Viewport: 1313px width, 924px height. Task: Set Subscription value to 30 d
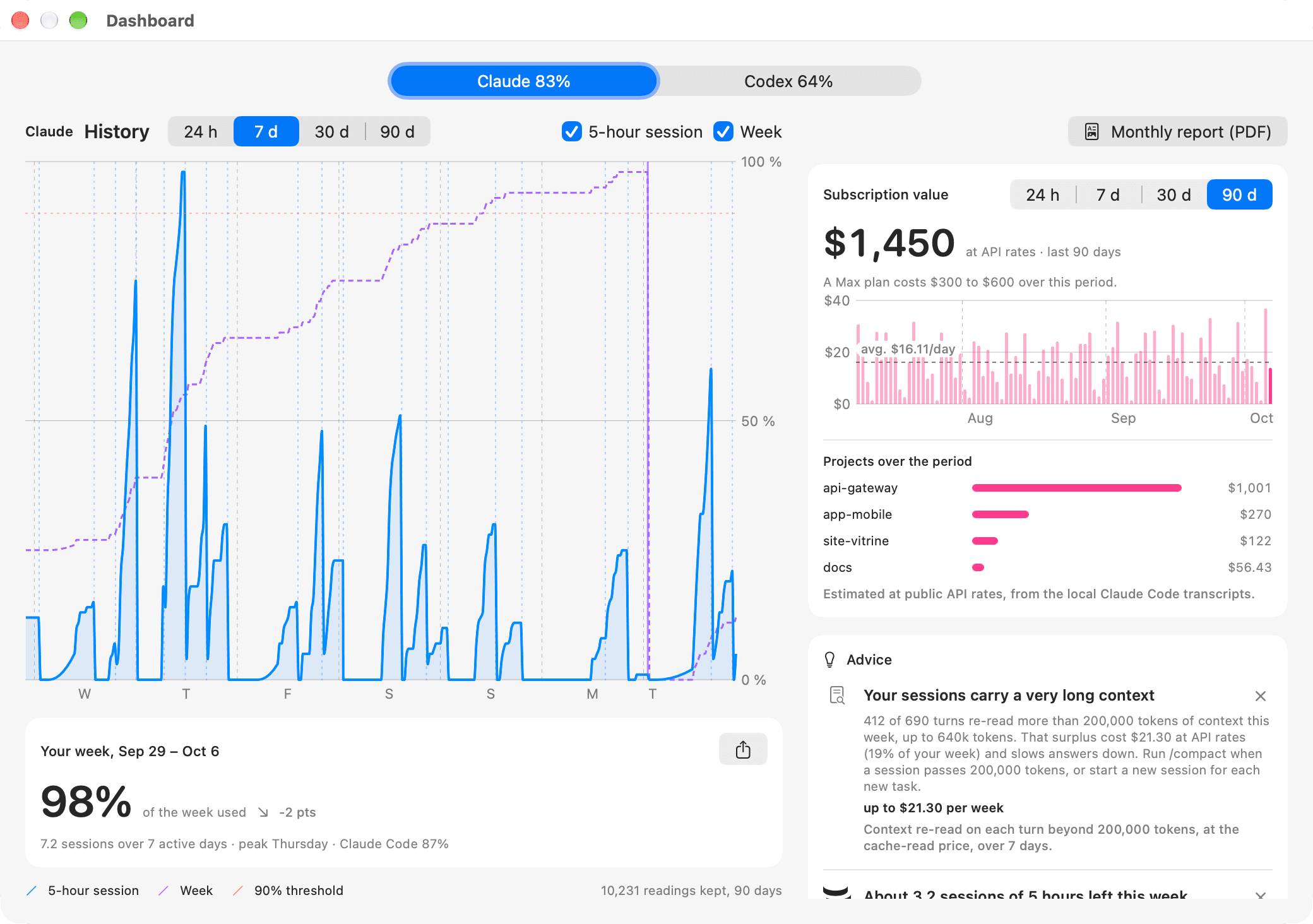point(1174,194)
